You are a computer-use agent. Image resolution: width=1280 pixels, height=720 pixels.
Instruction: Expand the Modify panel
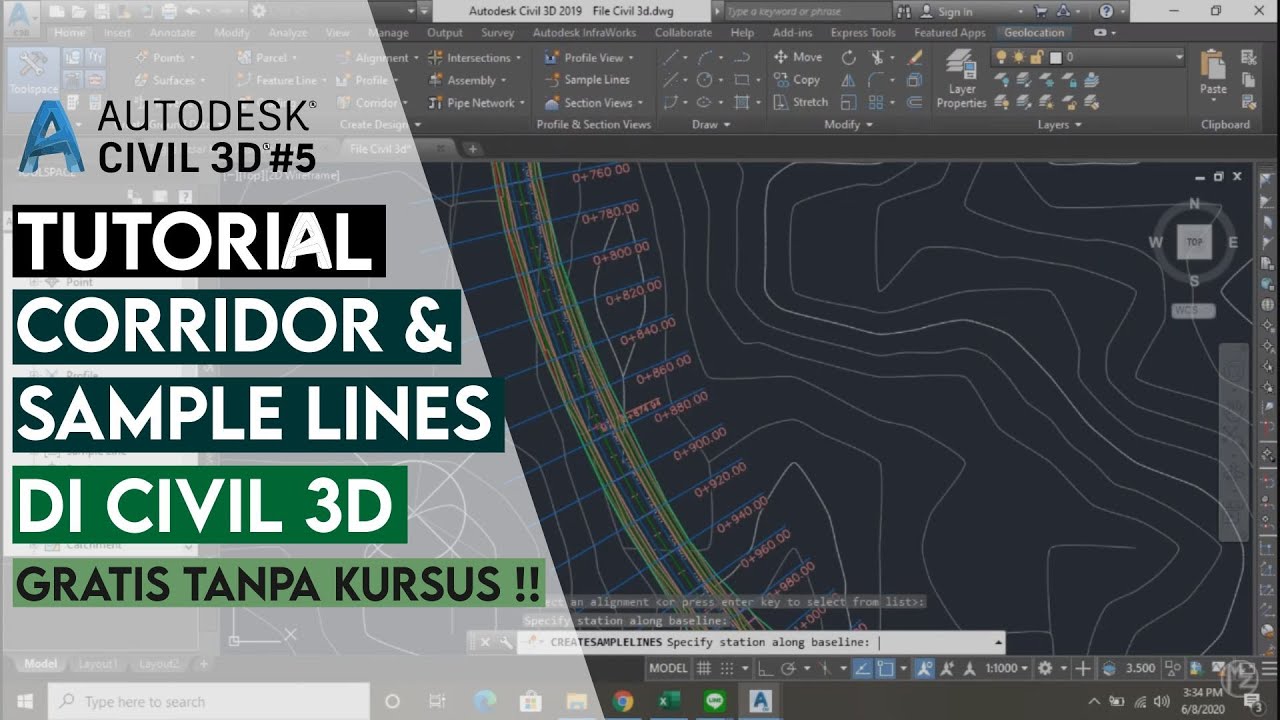(848, 125)
